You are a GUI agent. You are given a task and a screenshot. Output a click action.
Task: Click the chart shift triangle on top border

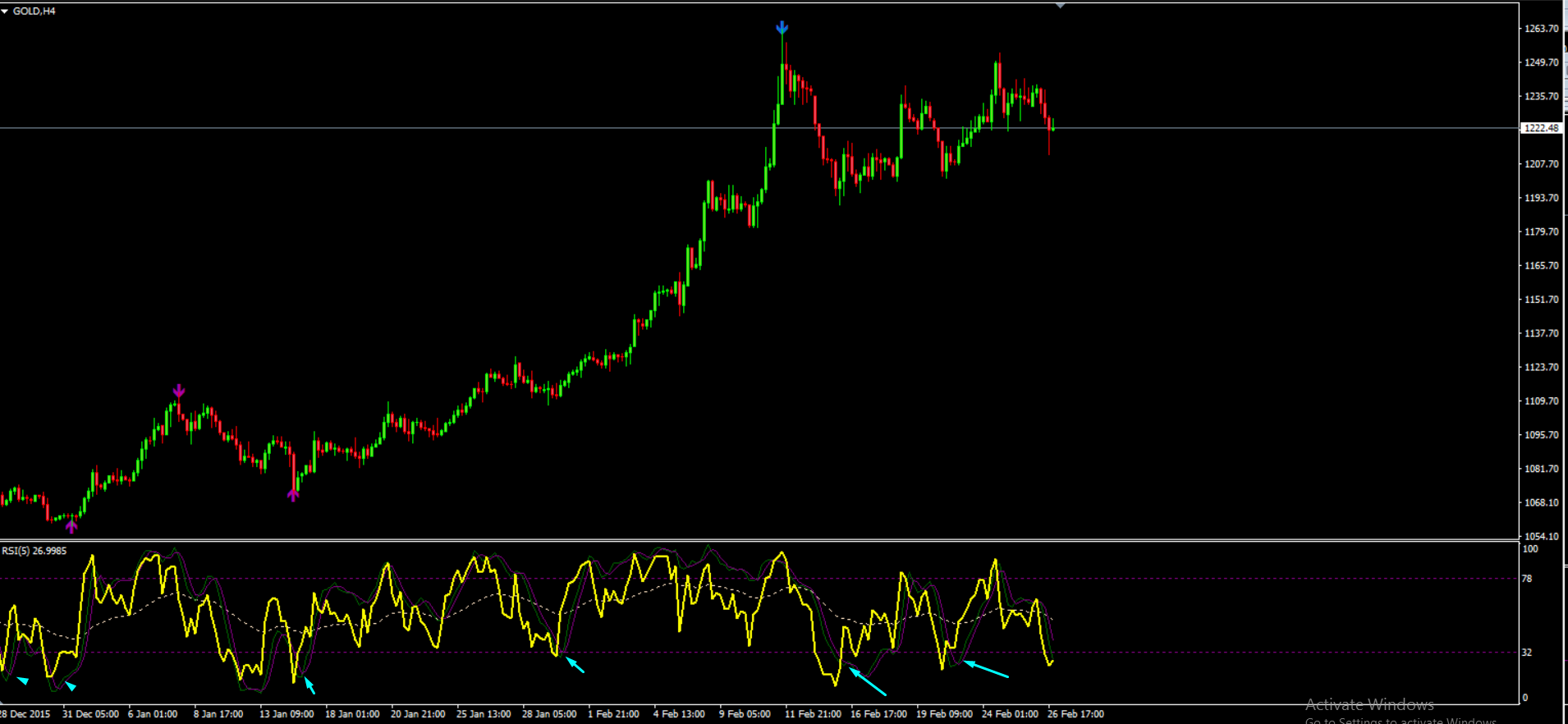click(1061, 5)
